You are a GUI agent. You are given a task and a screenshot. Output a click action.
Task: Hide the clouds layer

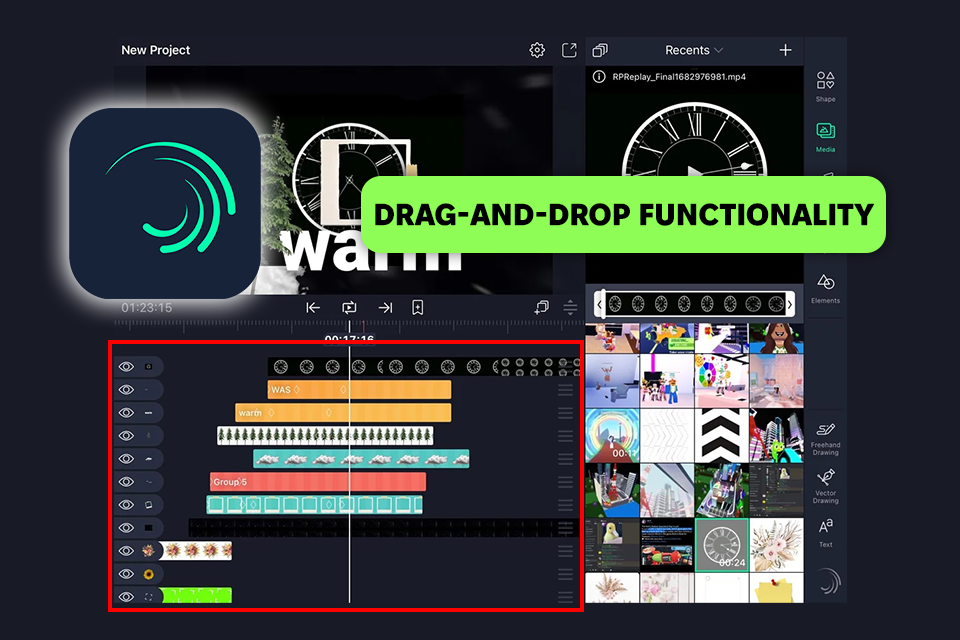tap(126, 459)
